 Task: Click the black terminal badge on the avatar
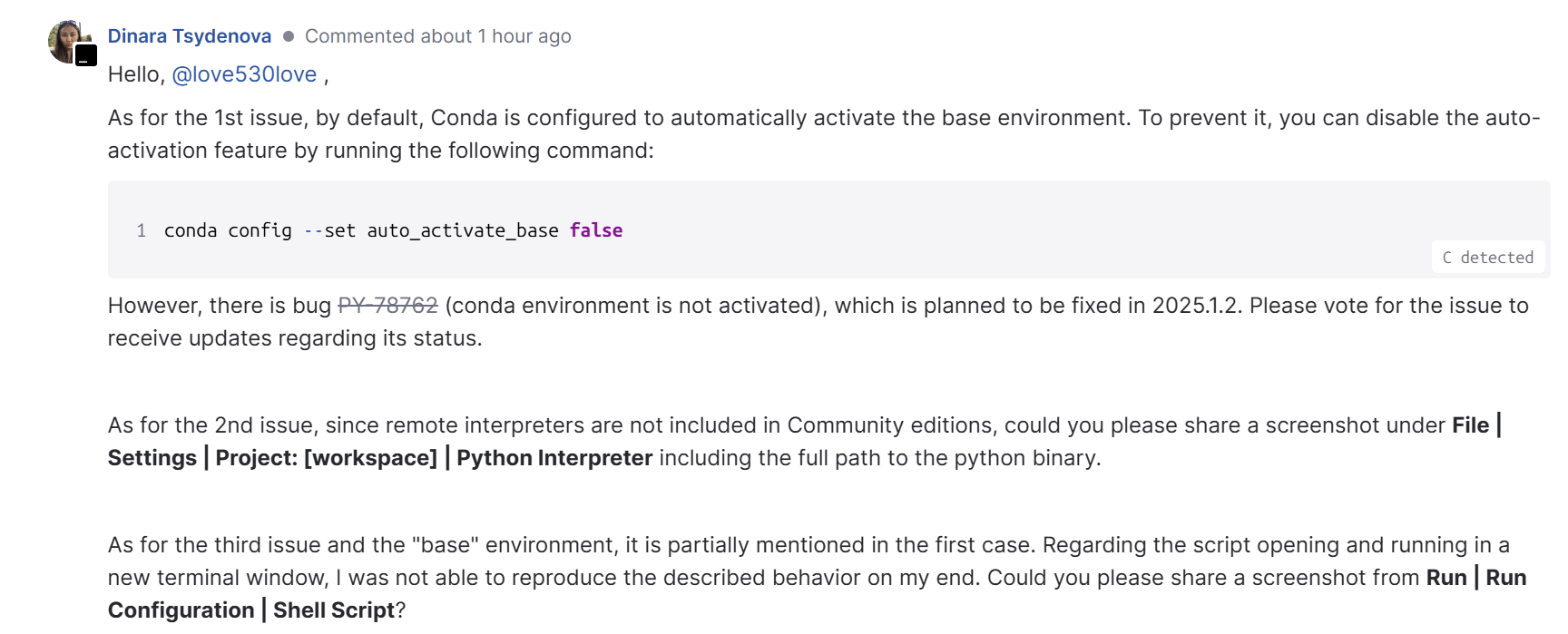click(x=86, y=56)
